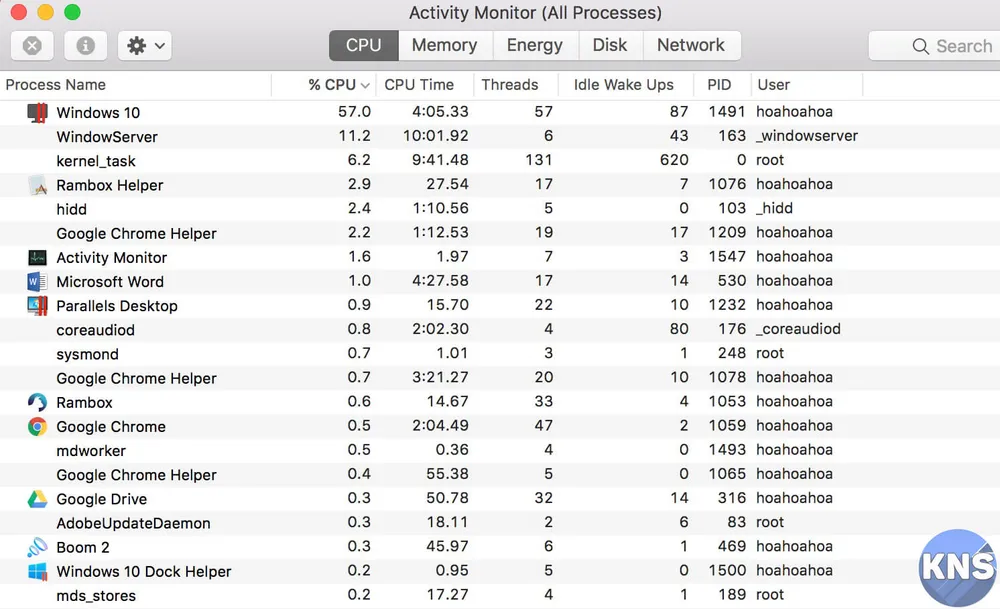Select Google Chrome Helper with PID 1065
This screenshot has width=1000, height=609.
[x=500, y=475]
